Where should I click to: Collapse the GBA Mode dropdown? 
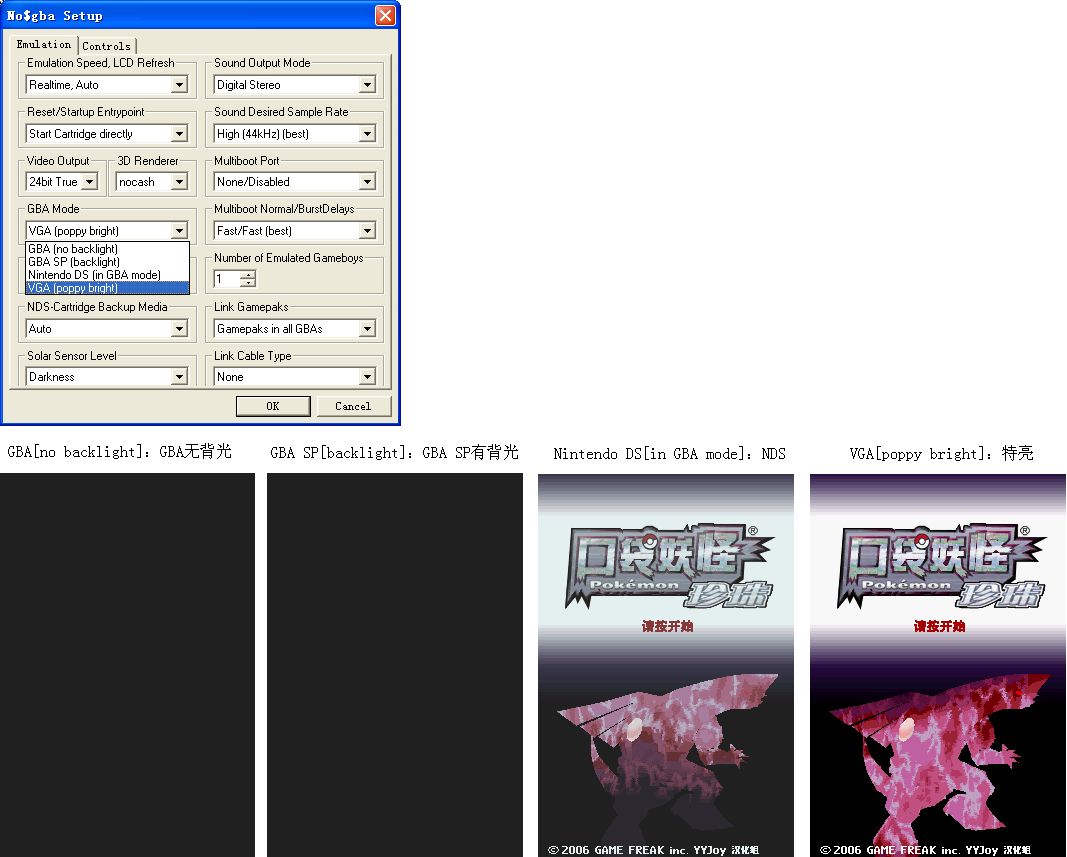point(179,231)
